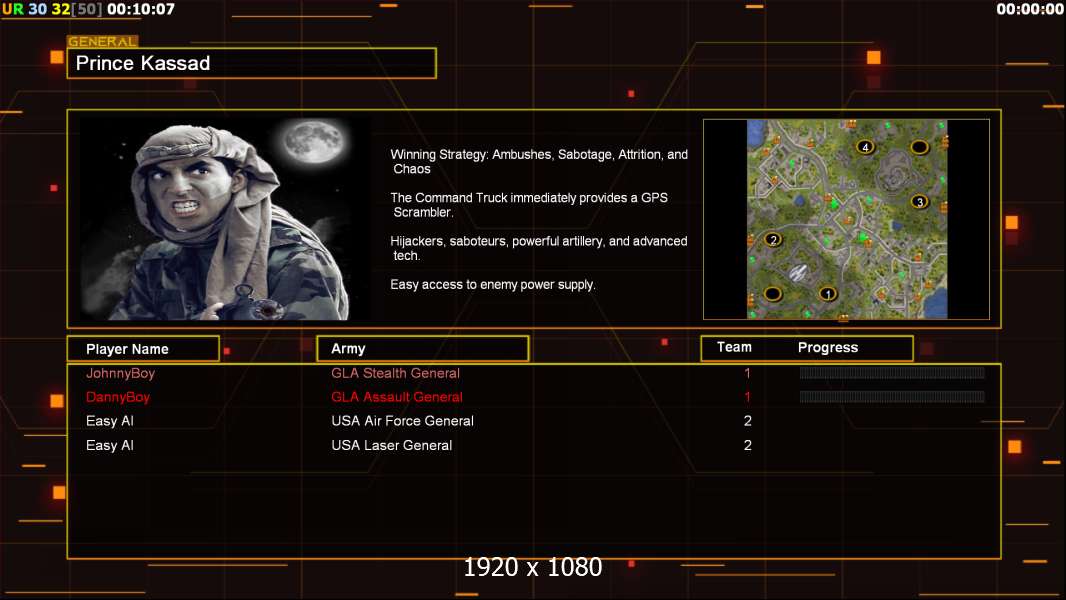Select start position 4 on the minimap
Image resolution: width=1066 pixels, height=600 pixels.
[x=865, y=147]
